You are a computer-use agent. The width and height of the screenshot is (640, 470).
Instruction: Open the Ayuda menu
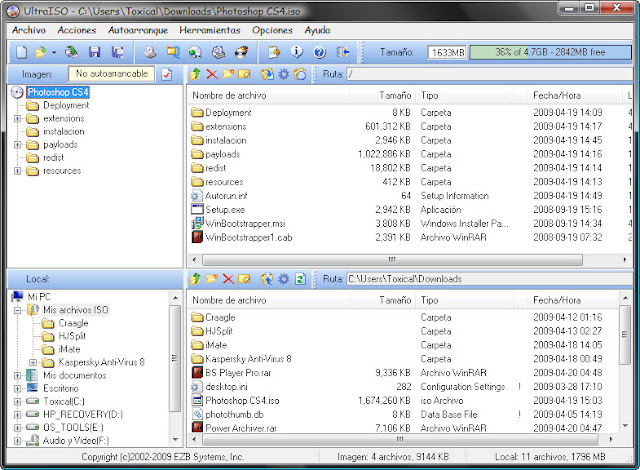tap(317, 30)
